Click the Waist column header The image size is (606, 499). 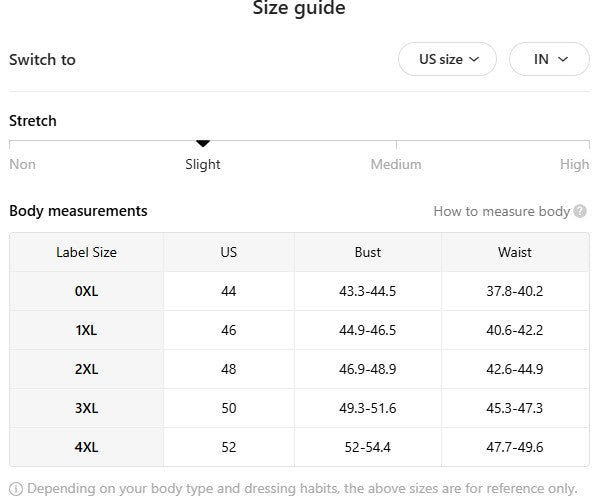pos(515,252)
